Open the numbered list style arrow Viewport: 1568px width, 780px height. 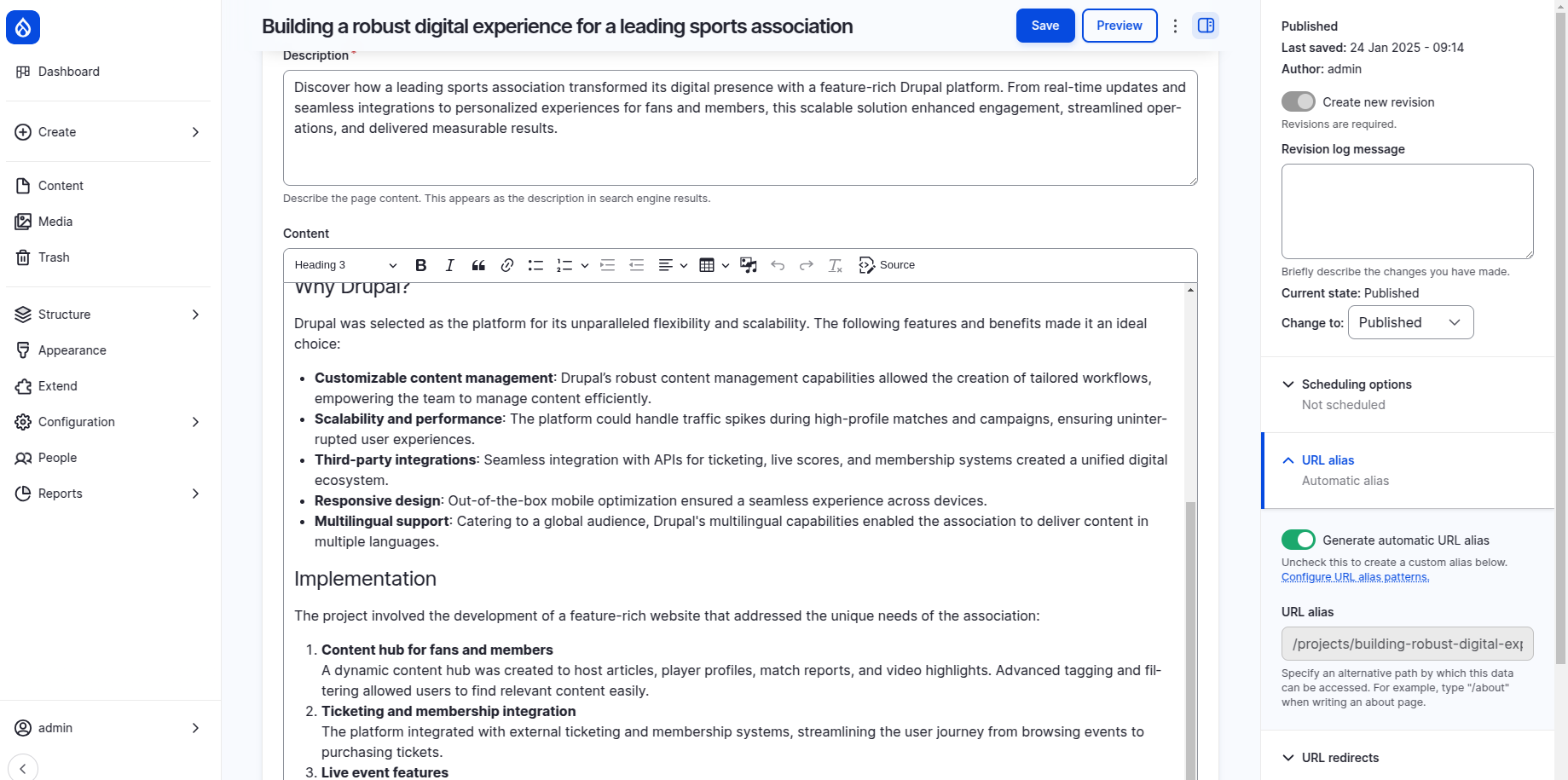[x=585, y=265]
